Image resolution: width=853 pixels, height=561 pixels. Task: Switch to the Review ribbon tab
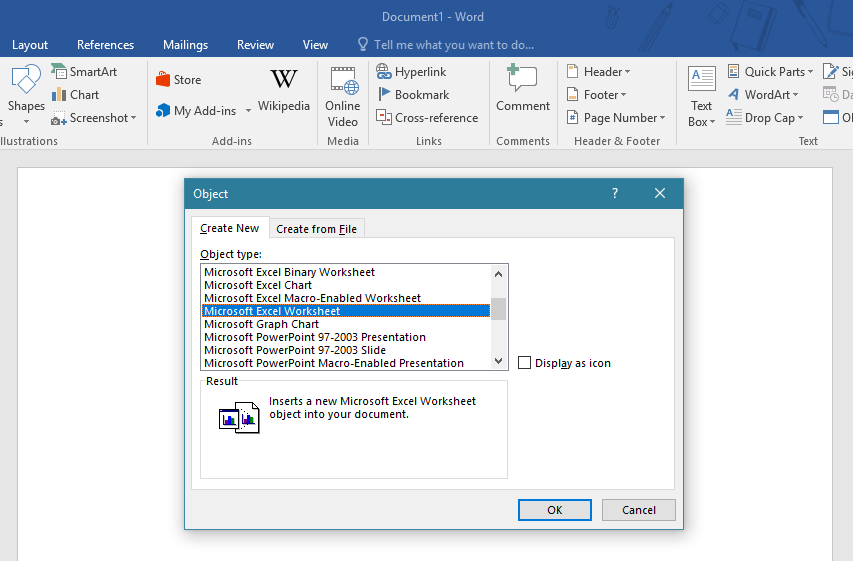255,45
